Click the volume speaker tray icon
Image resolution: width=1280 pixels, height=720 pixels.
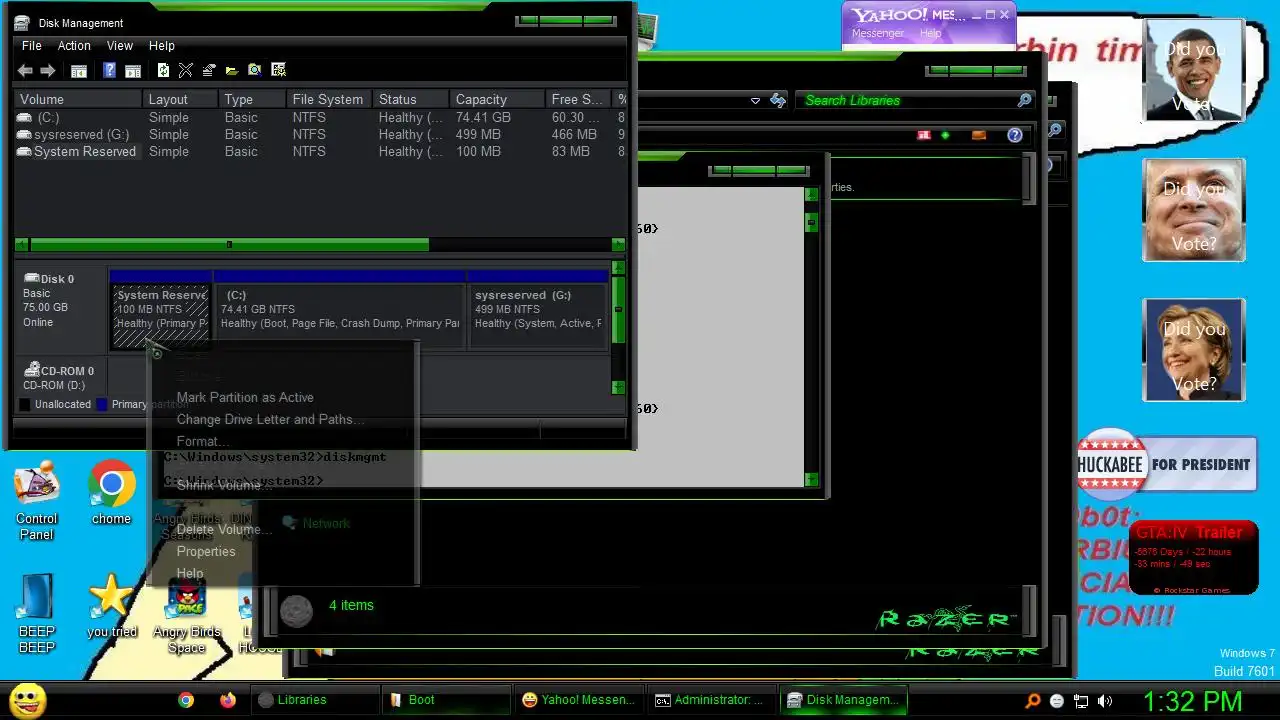coord(1105,701)
